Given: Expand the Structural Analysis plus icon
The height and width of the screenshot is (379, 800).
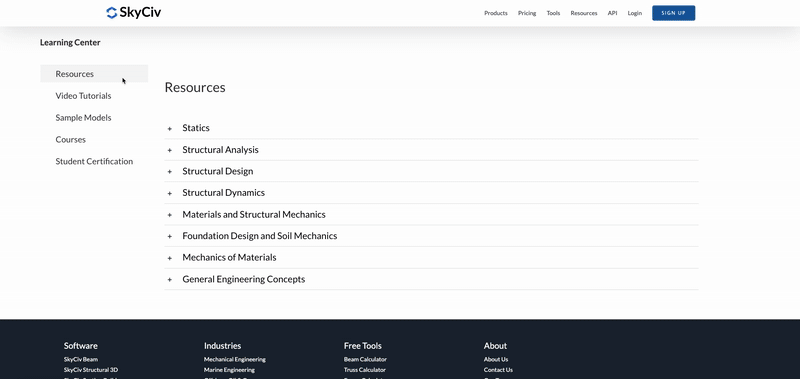Looking at the screenshot, I should (x=170, y=150).
